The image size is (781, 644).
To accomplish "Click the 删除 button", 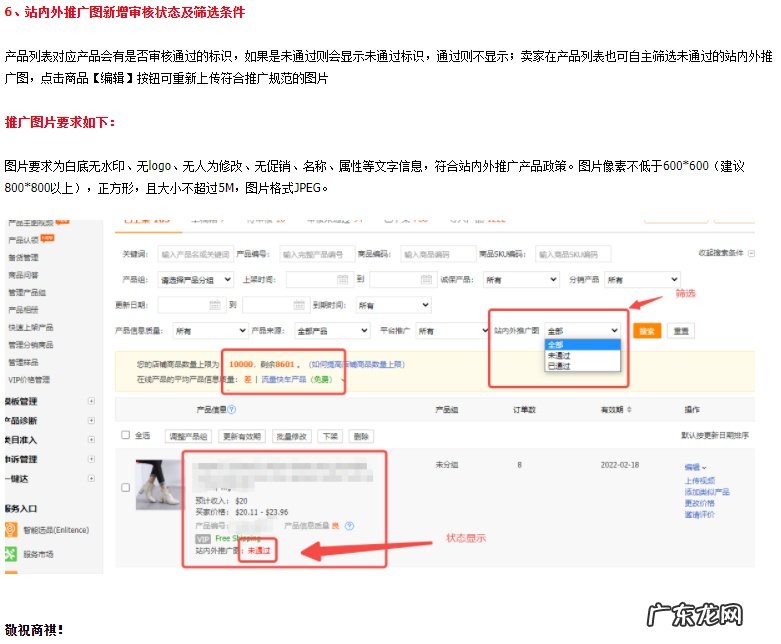I will (361, 436).
